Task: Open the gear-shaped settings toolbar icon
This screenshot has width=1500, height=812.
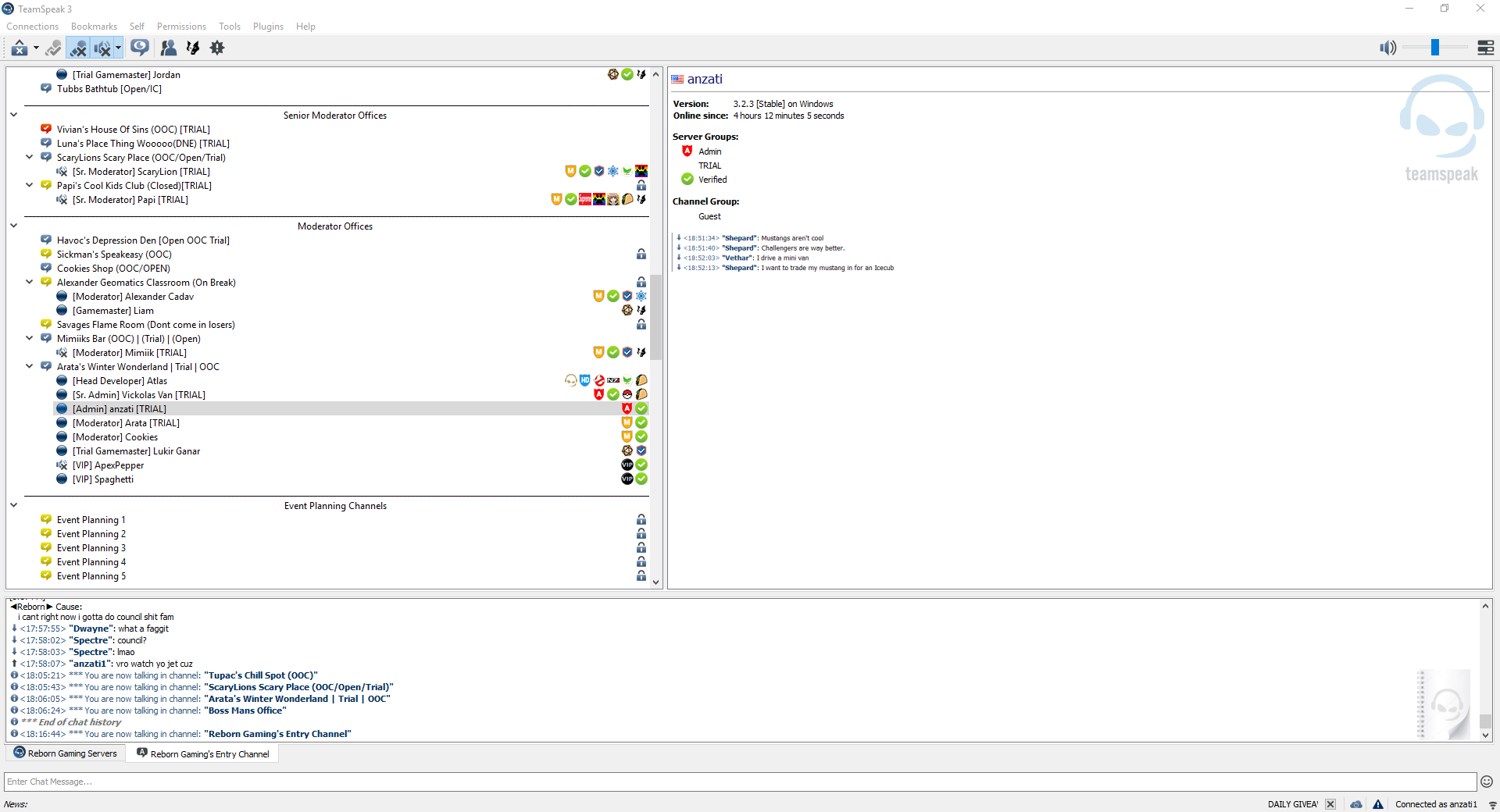Action: [x=217, y=48]
